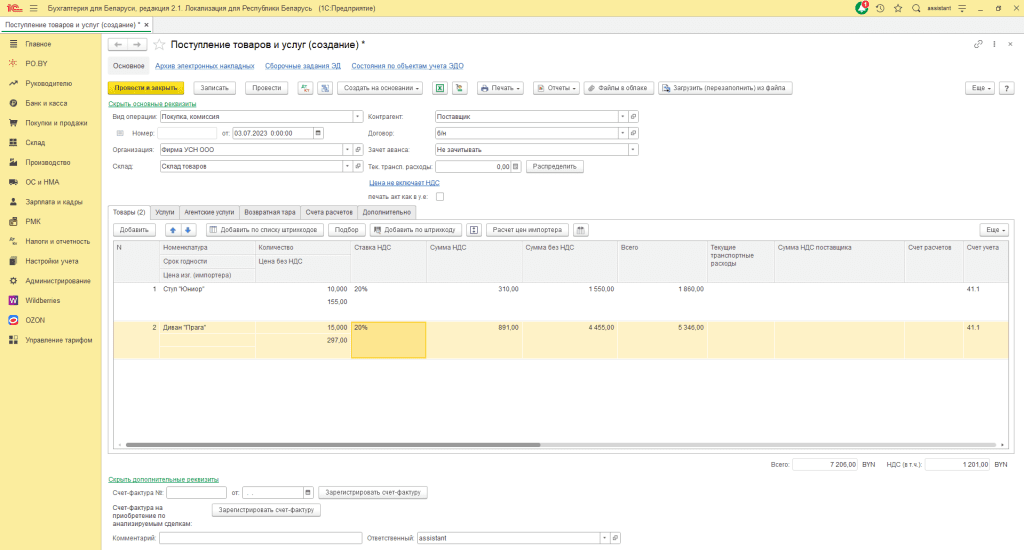Click 'Файлы в облаке' button
1024x550 pixels.
[617, 88]
